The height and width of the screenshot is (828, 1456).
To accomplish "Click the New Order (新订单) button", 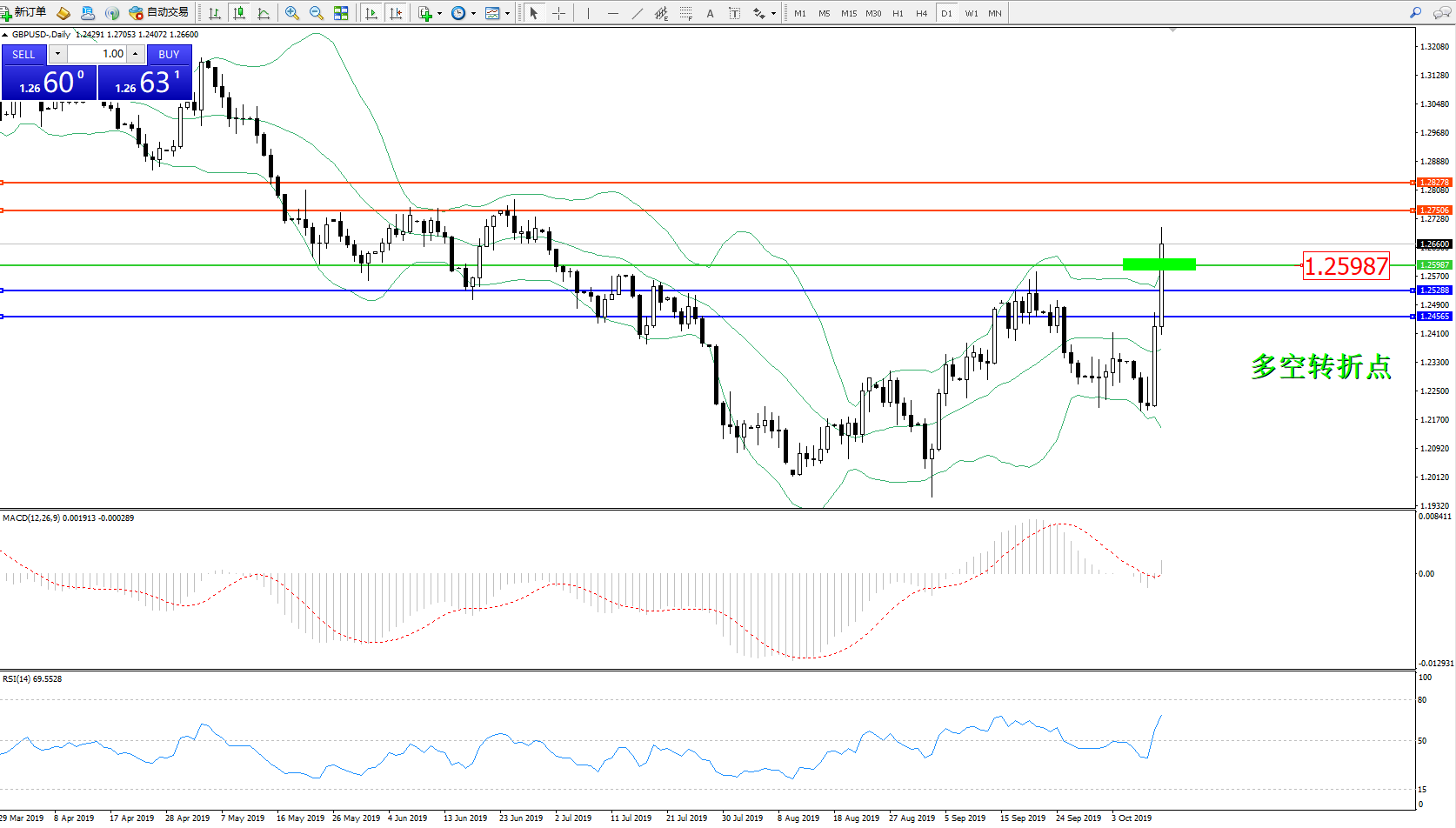I will pos(23,12).
